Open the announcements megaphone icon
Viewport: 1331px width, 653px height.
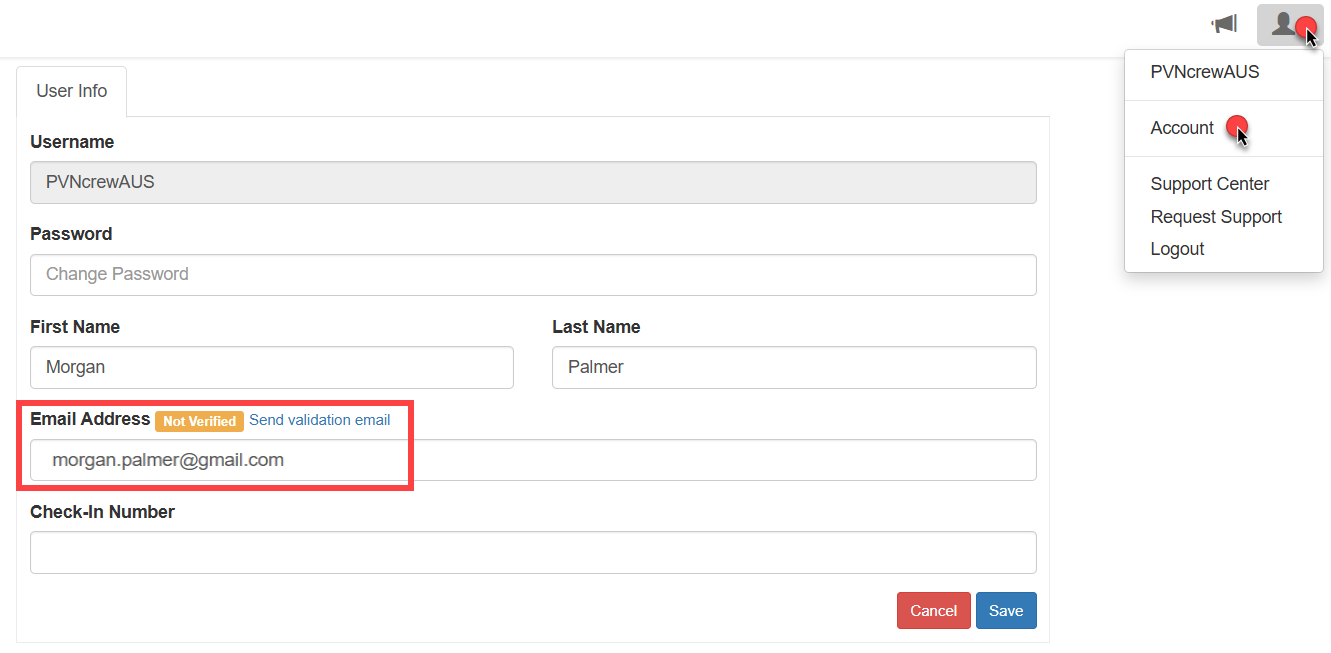(1224, 23)
